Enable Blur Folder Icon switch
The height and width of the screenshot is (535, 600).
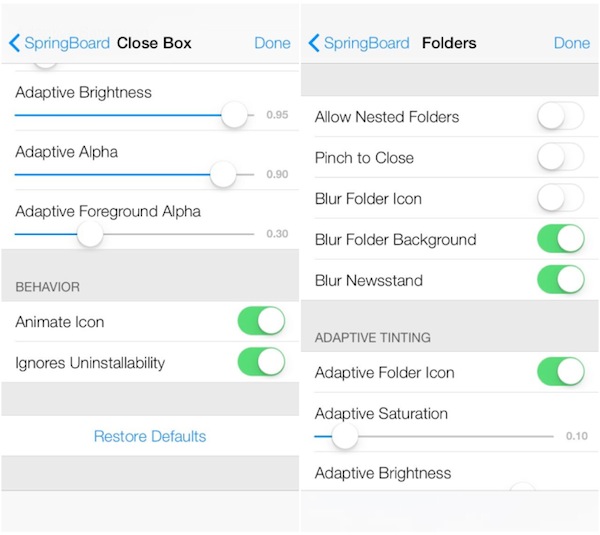click(560, 199)
